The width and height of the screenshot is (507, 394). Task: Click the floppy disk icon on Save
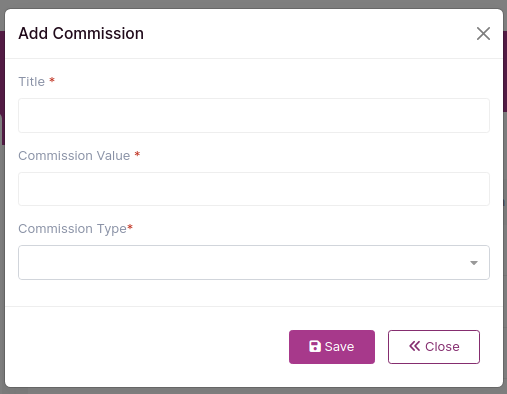(x=315, y=346)
